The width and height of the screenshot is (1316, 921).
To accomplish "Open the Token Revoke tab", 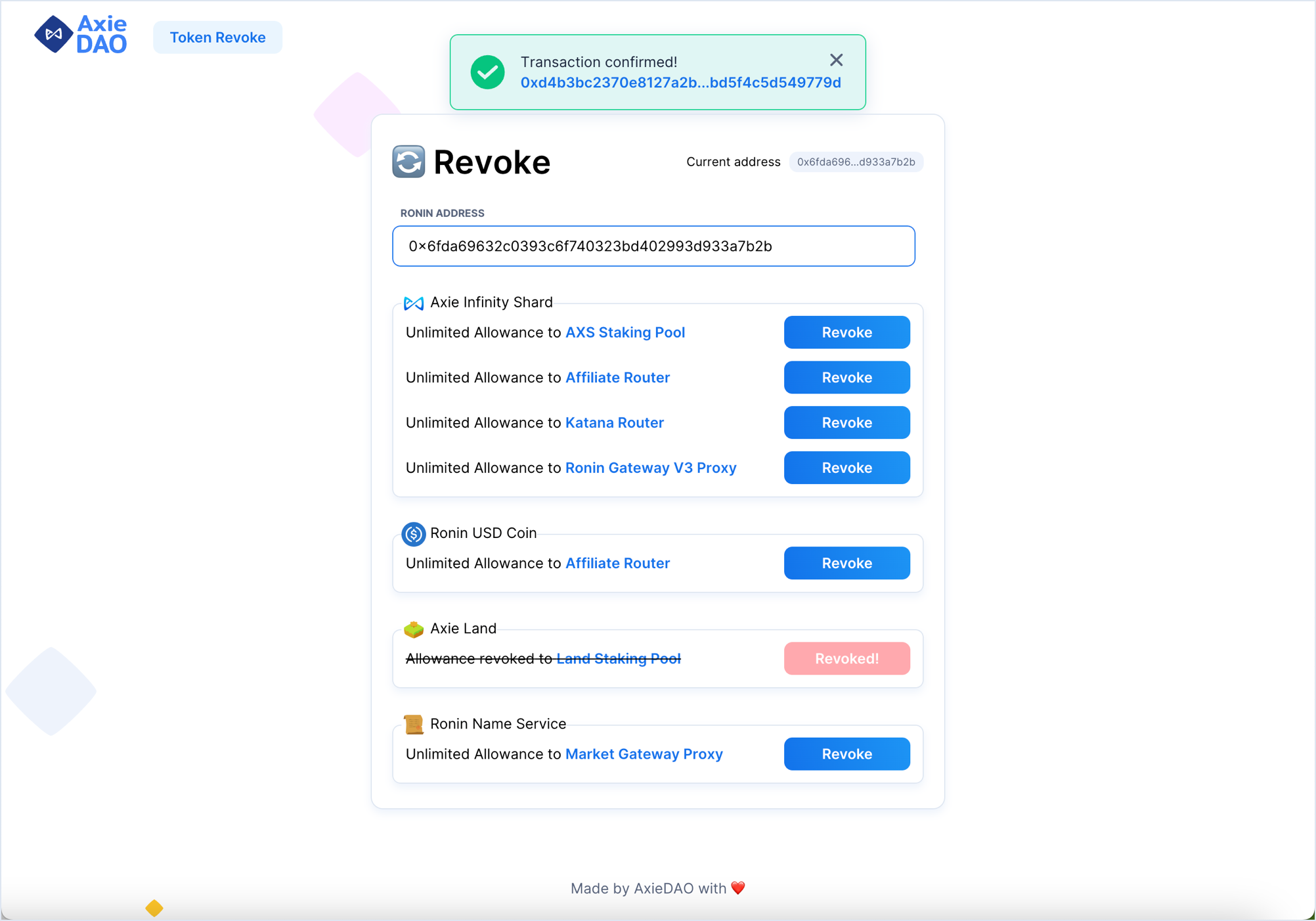I will point(217,37).
